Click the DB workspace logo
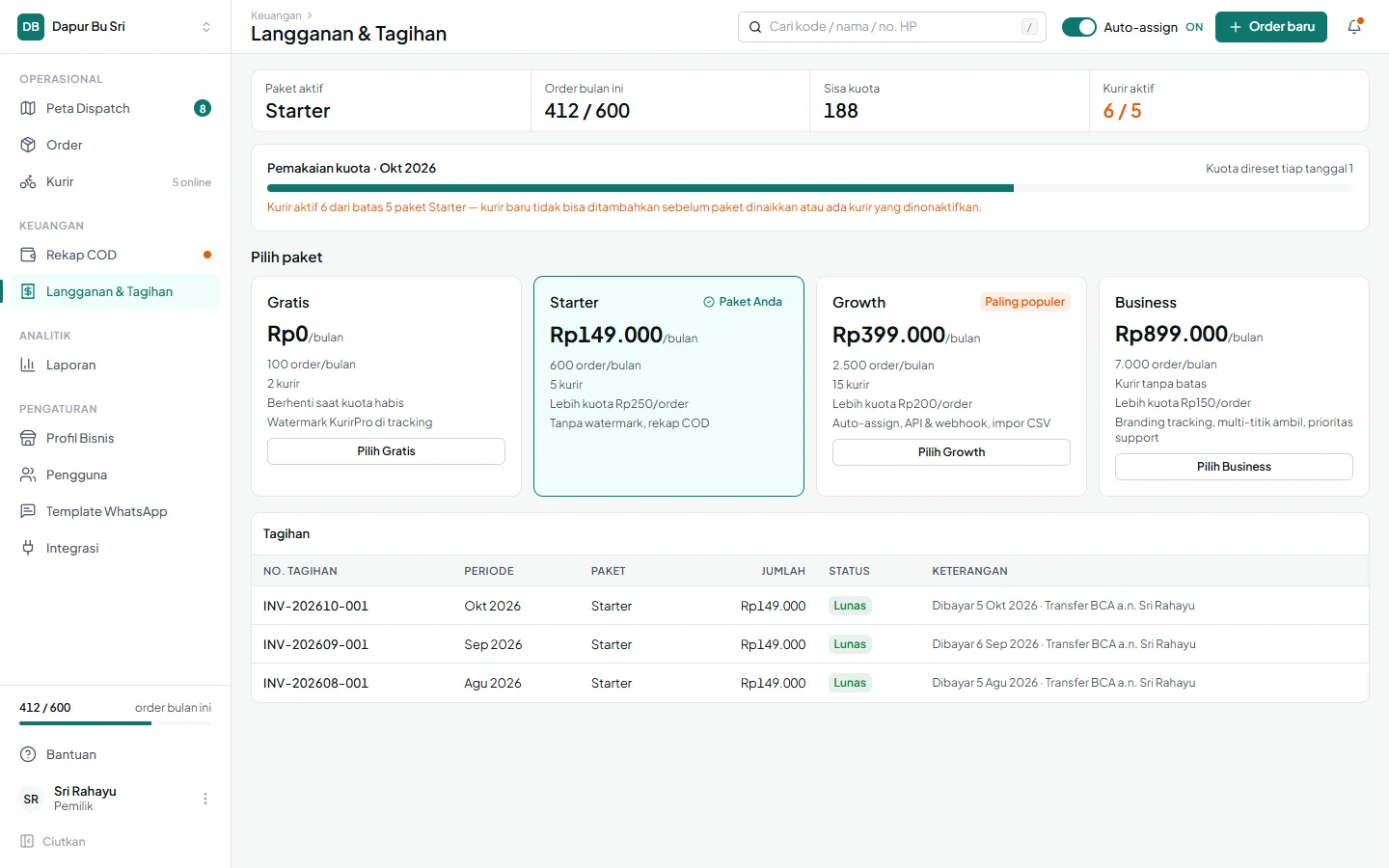The width and height of the screenshot is (1389, 868). click(31, 27)
